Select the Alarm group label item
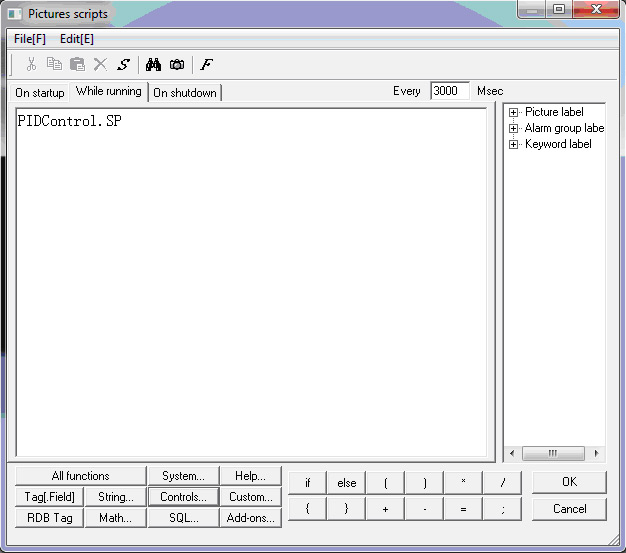626x553 pixels. pyautogui.click(x=564, y=128)
